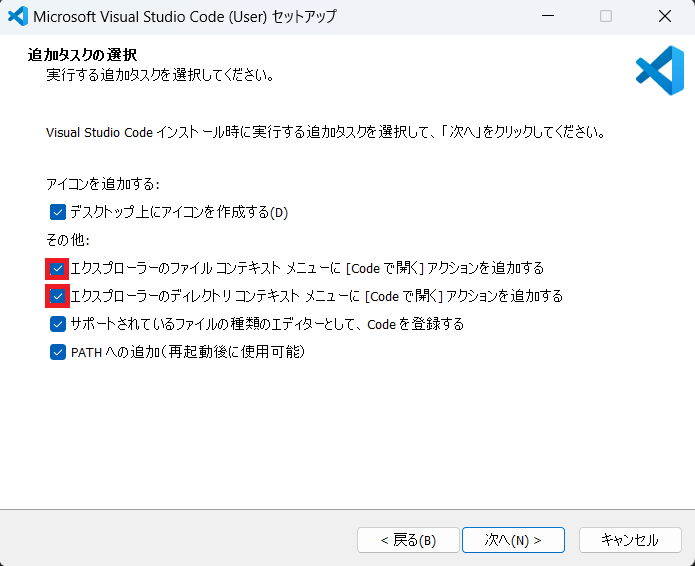The image size is (695, 566).
Task: Toggle directory context menu 'Code で開く' checkbox
Action: [x=57, y=296]
